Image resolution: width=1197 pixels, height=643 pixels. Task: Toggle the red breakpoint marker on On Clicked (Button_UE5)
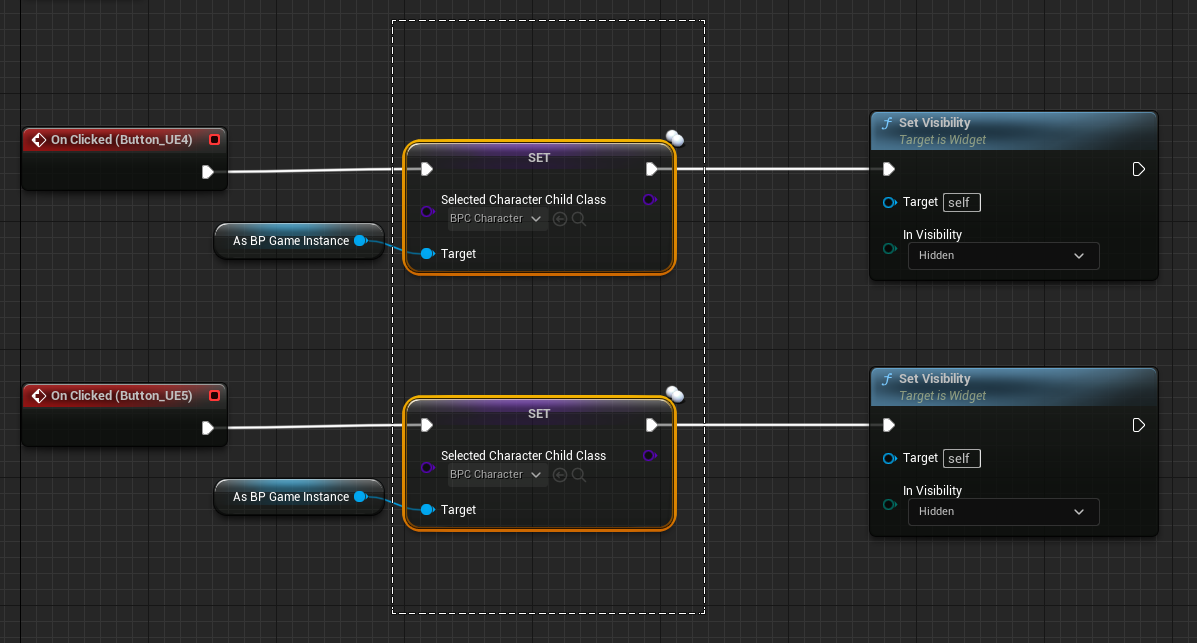[x=214, y=396]
